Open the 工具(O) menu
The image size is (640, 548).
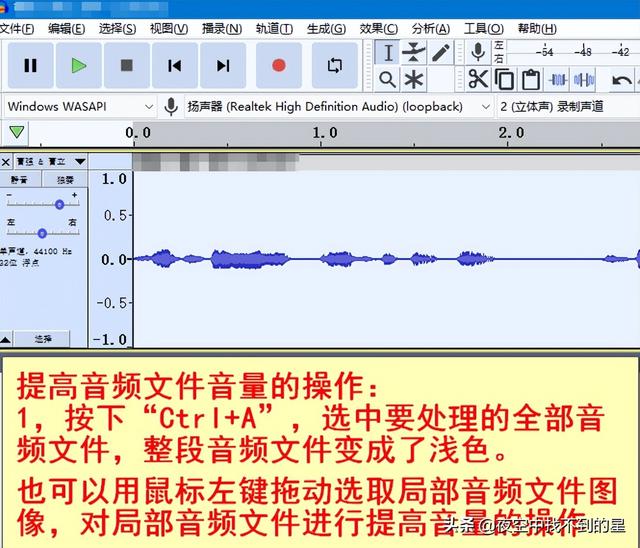(x=484, y=29)
